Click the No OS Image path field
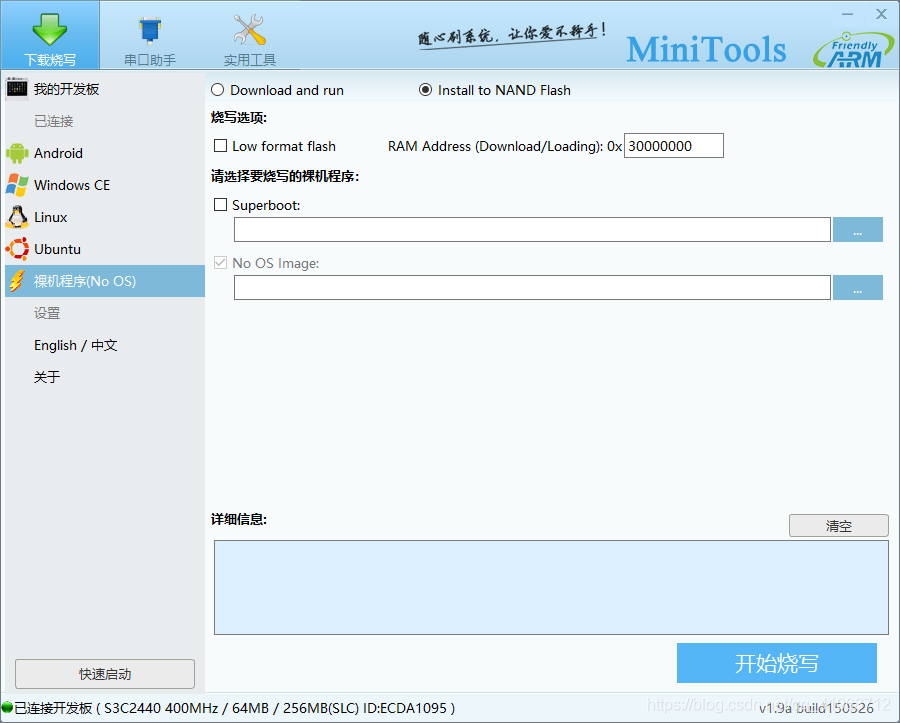 click(532, 287)
